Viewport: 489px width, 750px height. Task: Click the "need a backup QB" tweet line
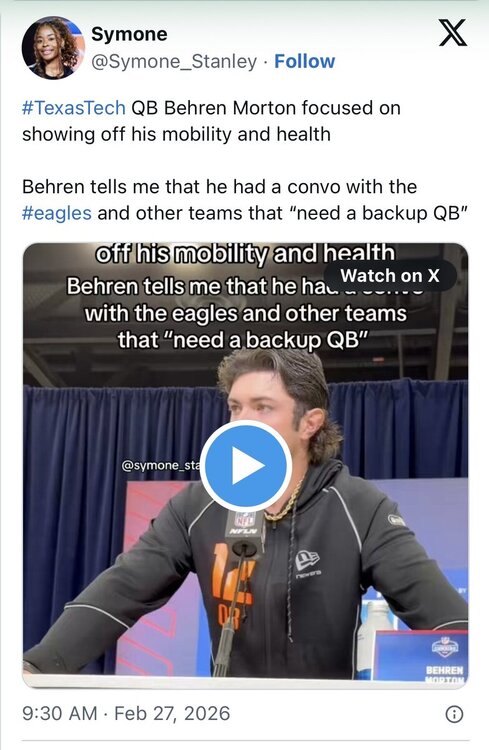coord(244,213)
